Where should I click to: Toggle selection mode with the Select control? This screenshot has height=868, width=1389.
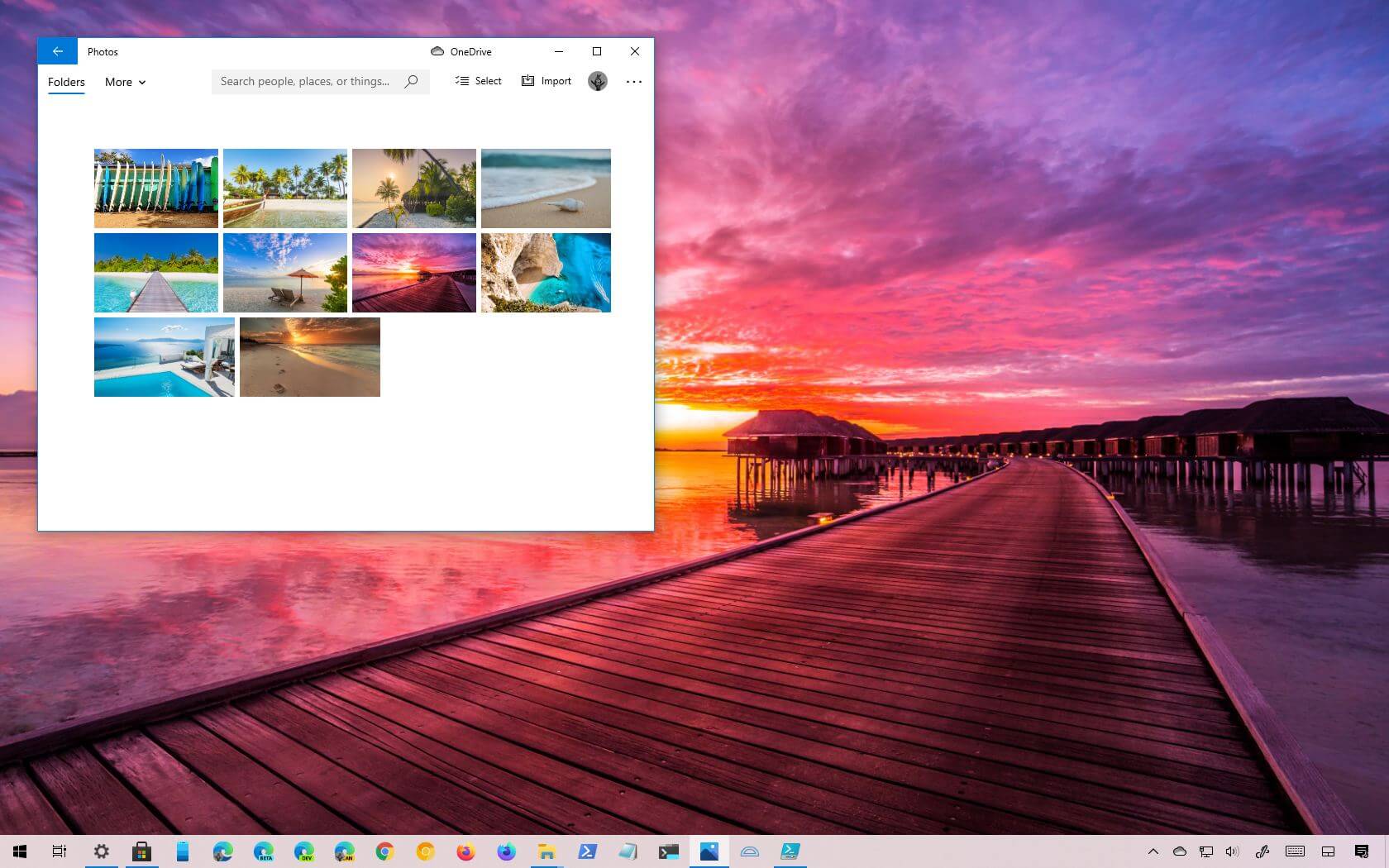point(478,80)
